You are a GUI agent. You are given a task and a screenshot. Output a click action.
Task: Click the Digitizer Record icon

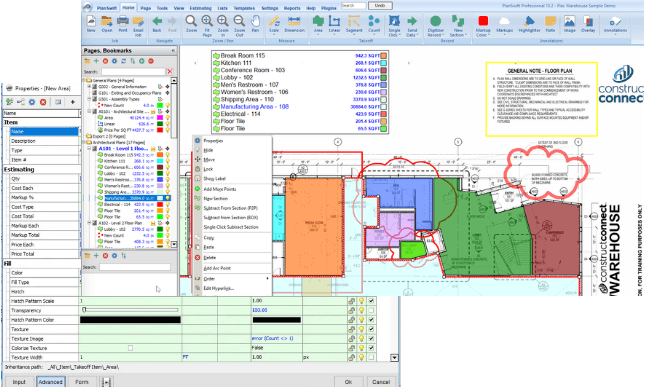pos(436,21)
